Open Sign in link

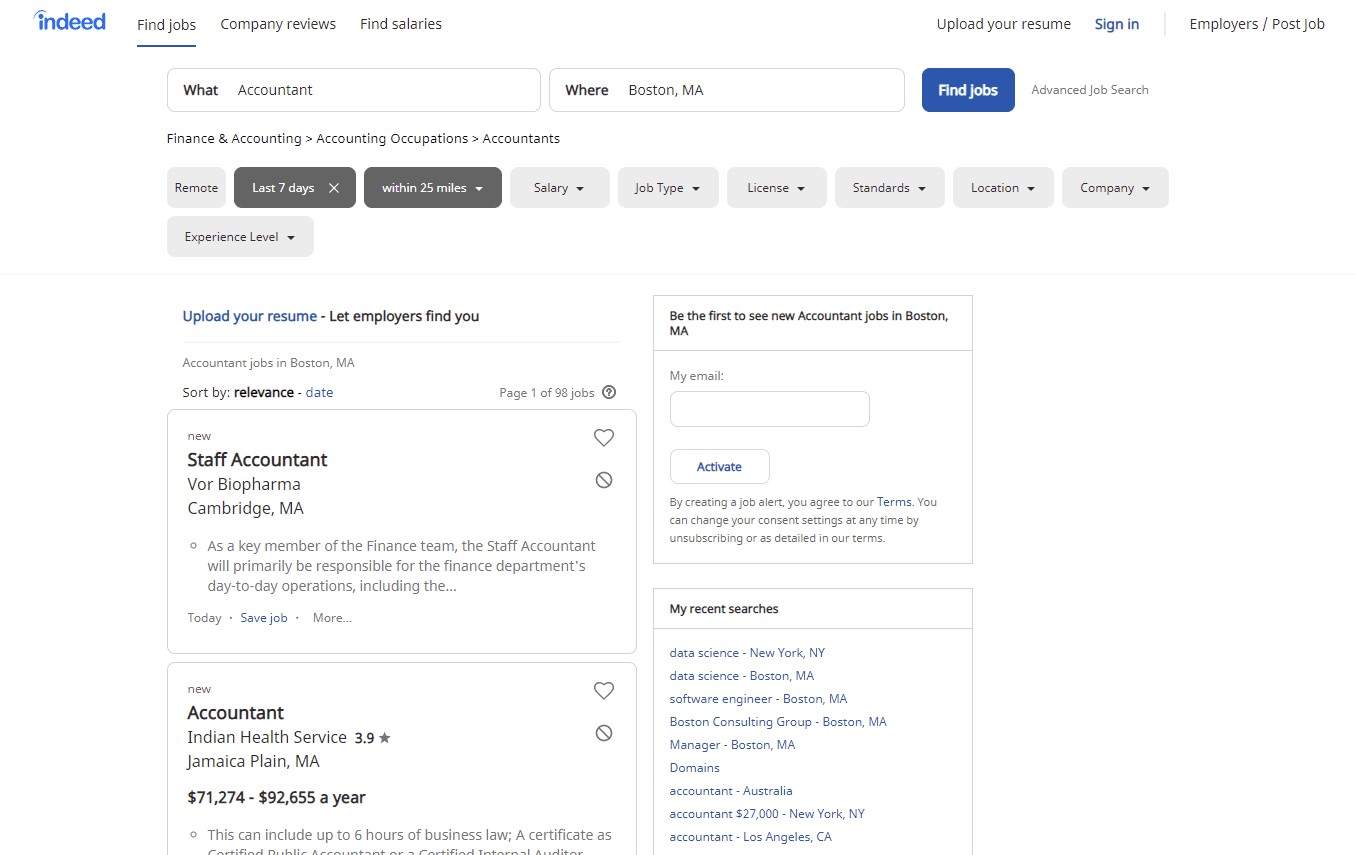pos(1116,24)
